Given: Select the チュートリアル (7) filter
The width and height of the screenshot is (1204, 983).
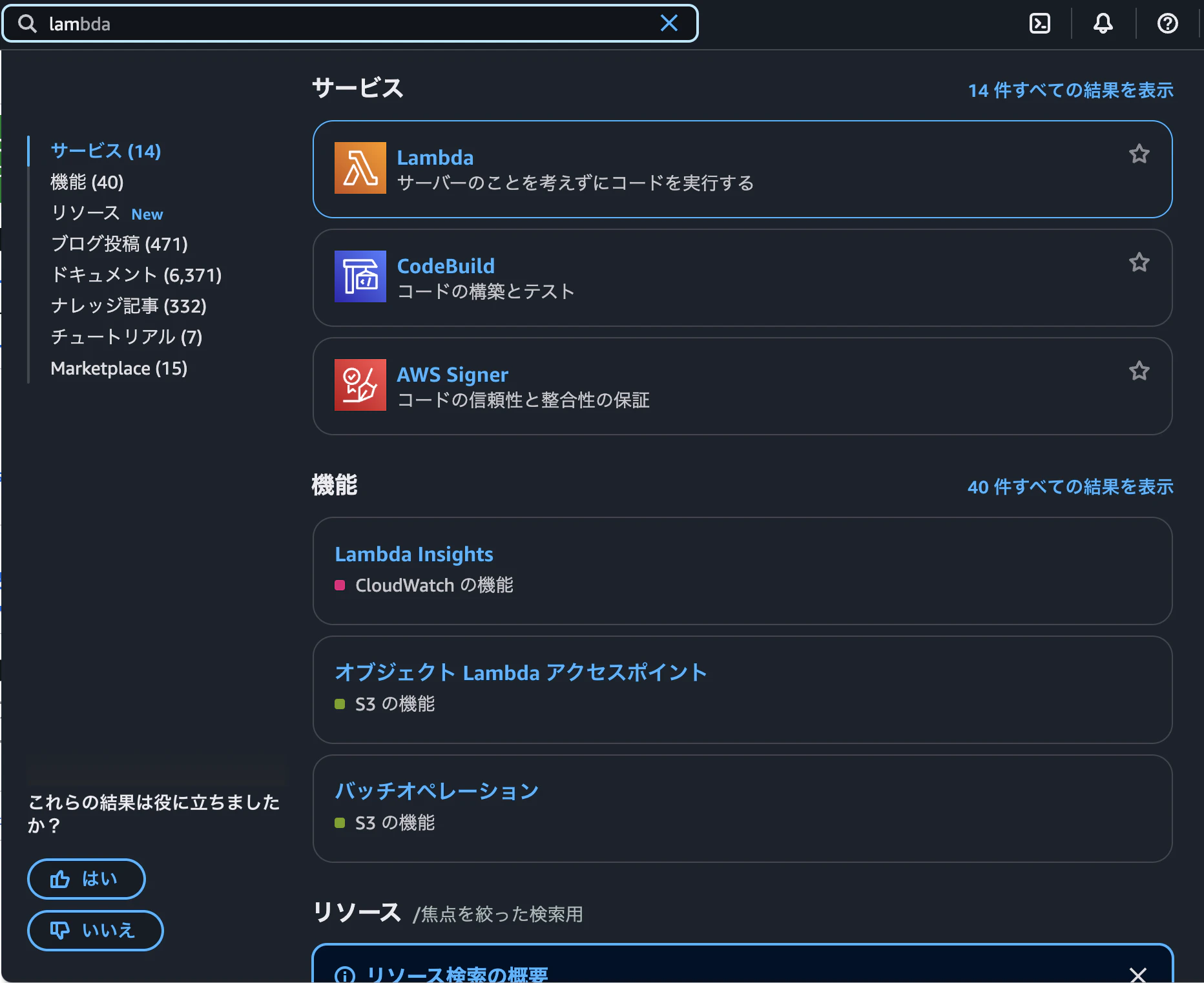Looking at the screenshot, I should (x=127, y=337).
